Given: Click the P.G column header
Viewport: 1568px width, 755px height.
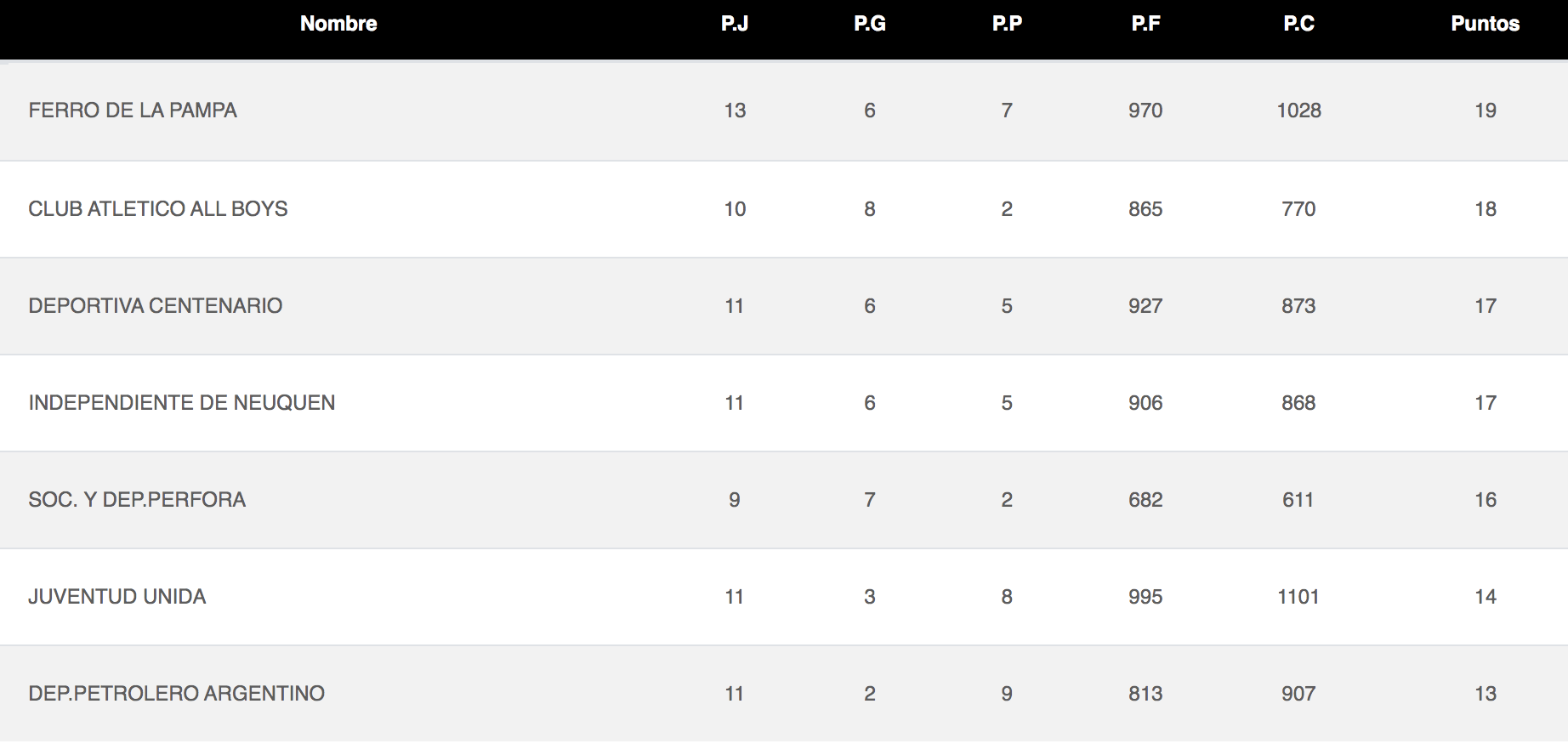Looking at the screenshot, I should click(870, 24).
